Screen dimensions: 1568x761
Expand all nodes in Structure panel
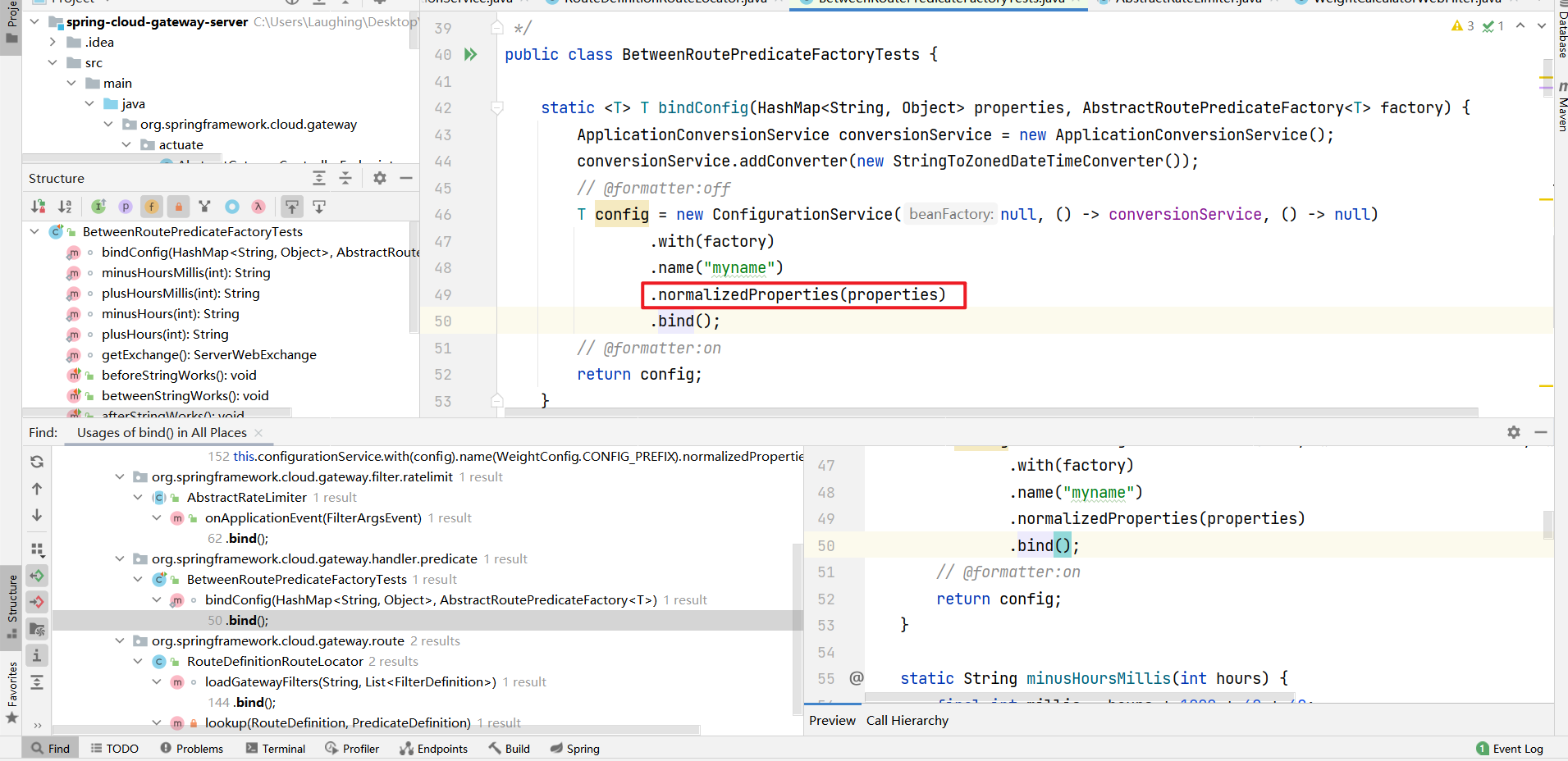[319, 178]
